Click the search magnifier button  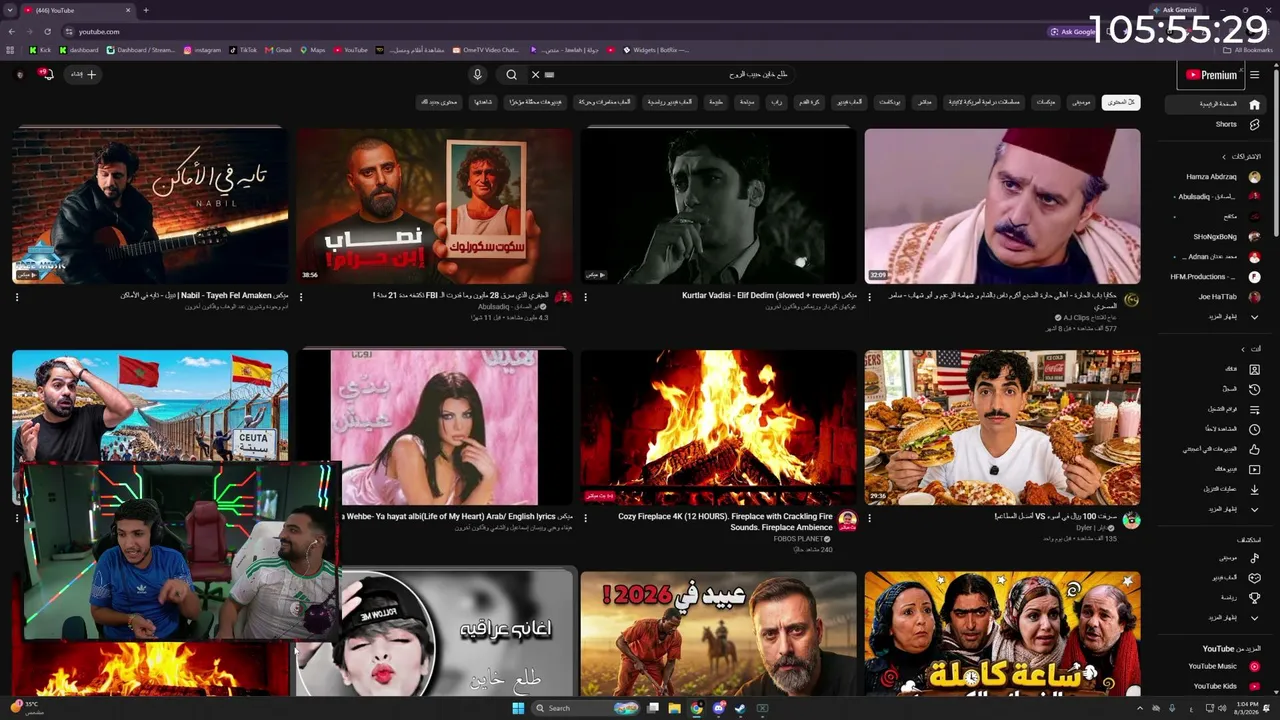(x=511, y=74)
